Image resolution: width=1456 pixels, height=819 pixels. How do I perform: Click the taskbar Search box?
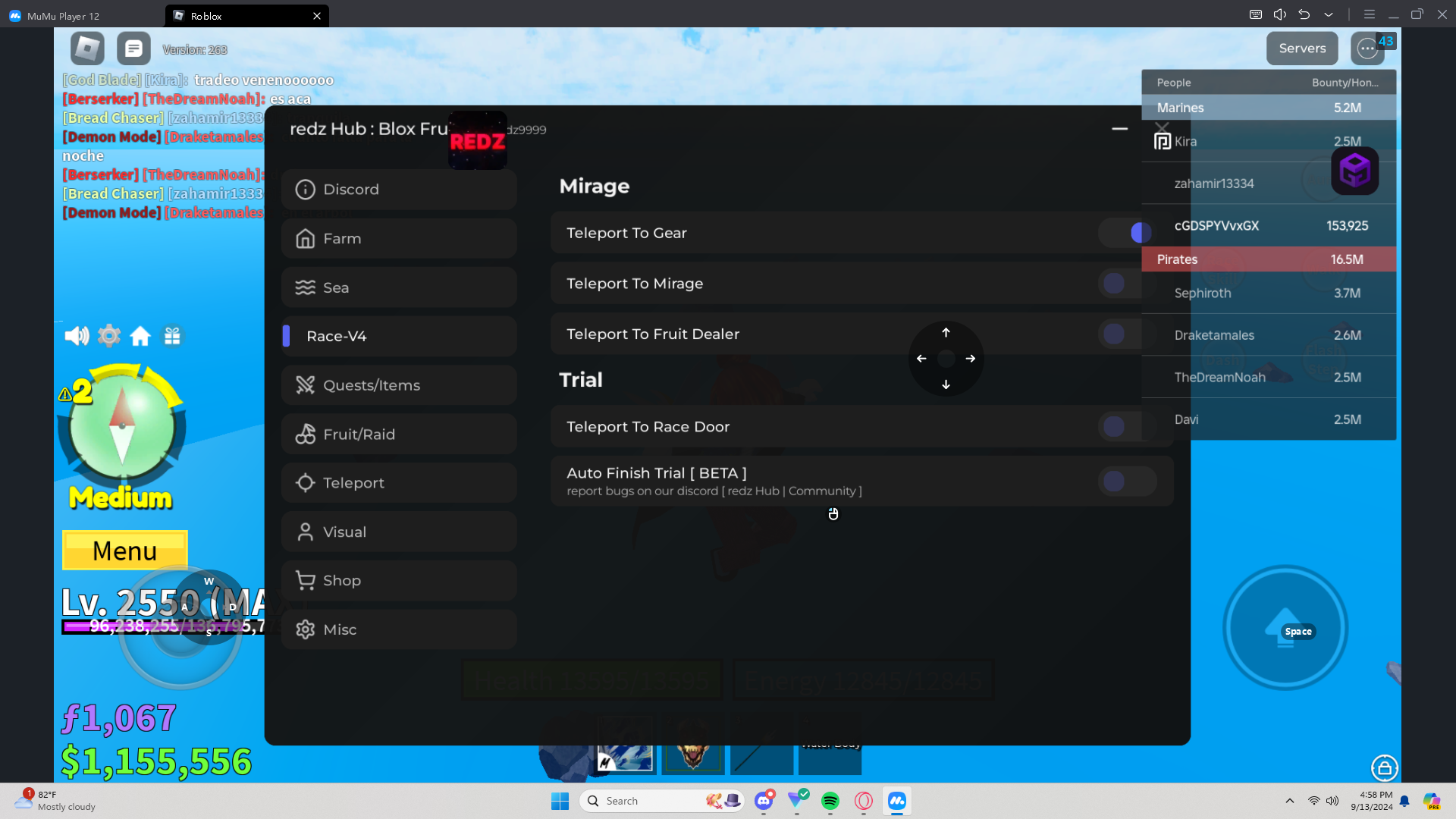point(663,801)
